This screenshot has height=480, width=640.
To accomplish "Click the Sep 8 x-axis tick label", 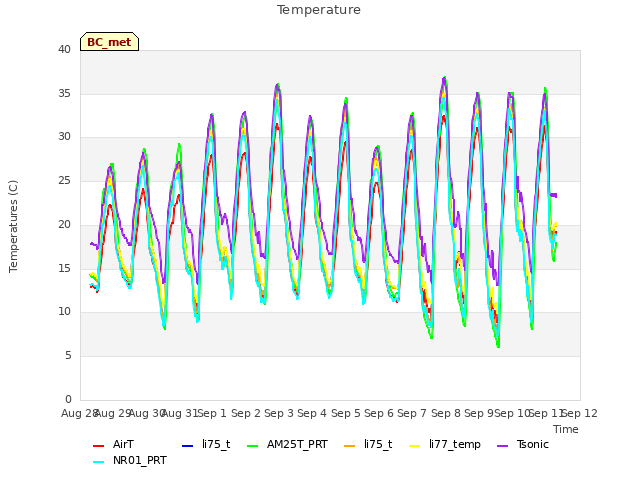I will [446, 413].
